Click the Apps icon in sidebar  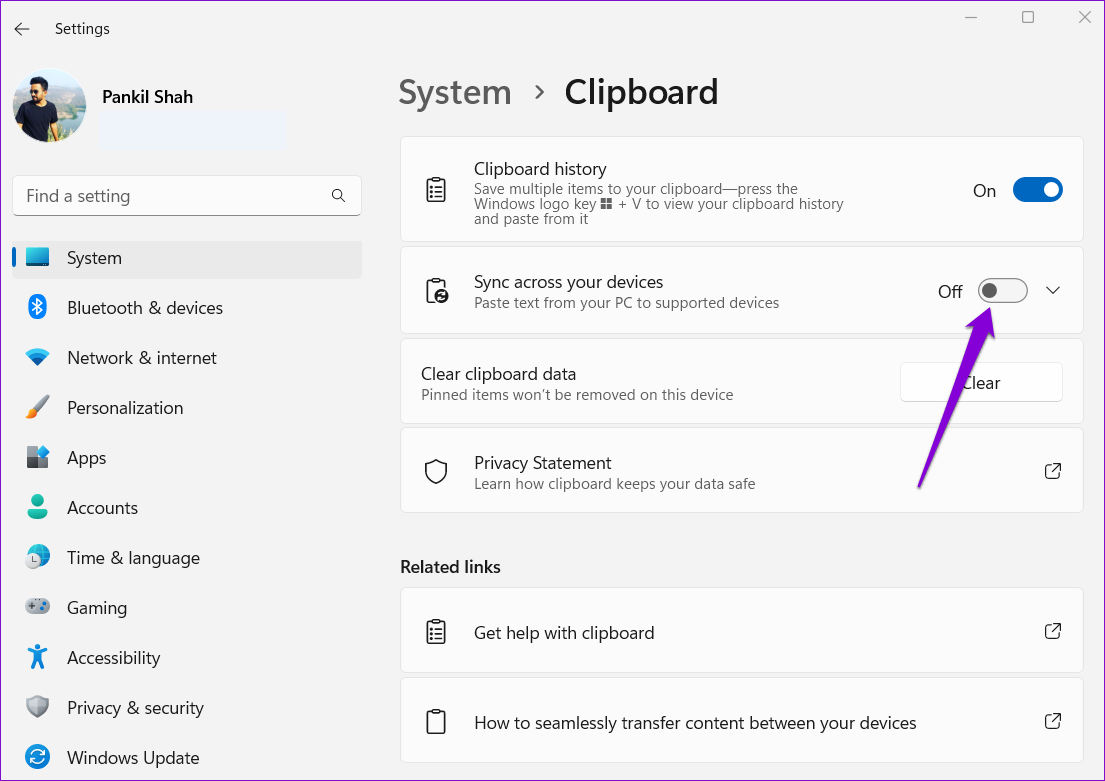pyautogui.click(x=37, y=457)
